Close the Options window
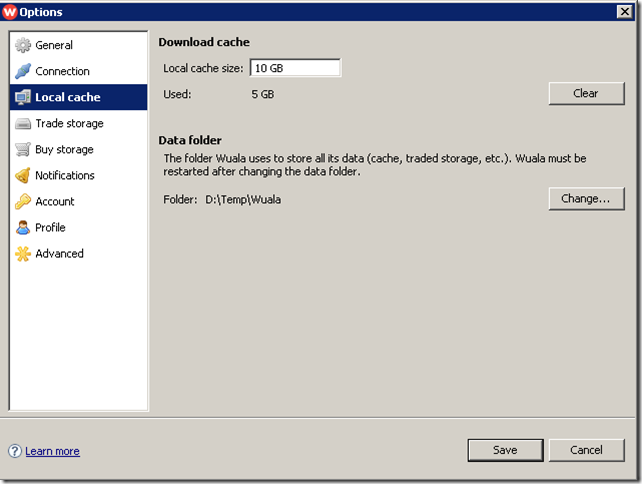Screen dimensions: 642x484 tap(625, 11)
